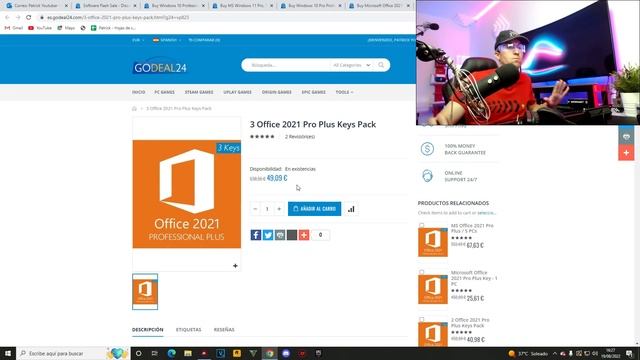Open the Steam Games nav item
Screen dimensions: 640x360
click(199, 92)
